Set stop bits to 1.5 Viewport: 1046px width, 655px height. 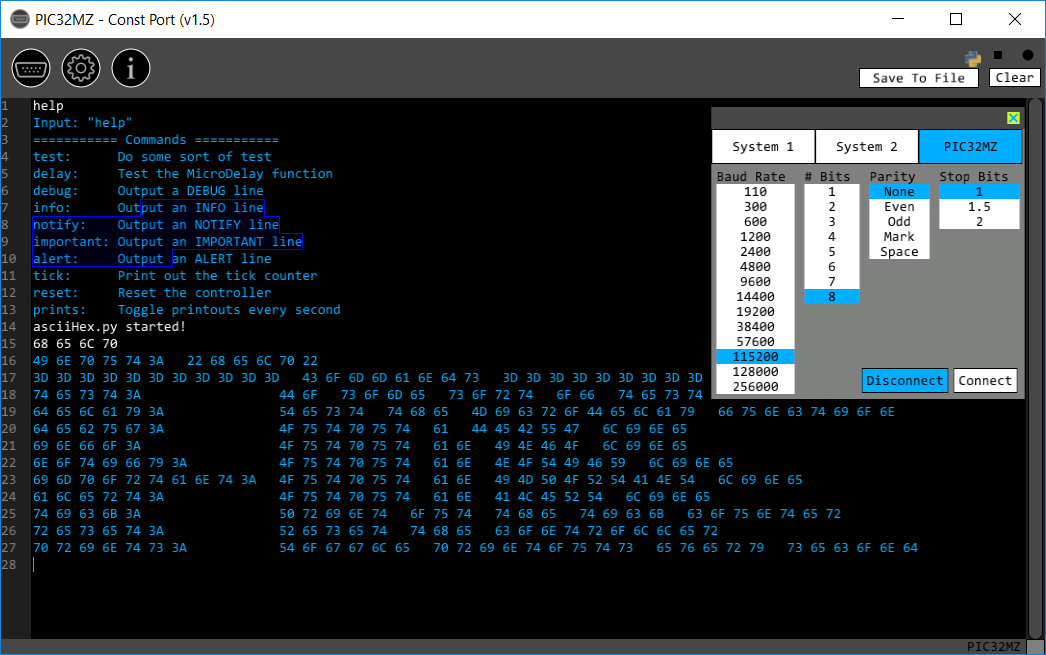pyautogui.click(x=979, y=207)
